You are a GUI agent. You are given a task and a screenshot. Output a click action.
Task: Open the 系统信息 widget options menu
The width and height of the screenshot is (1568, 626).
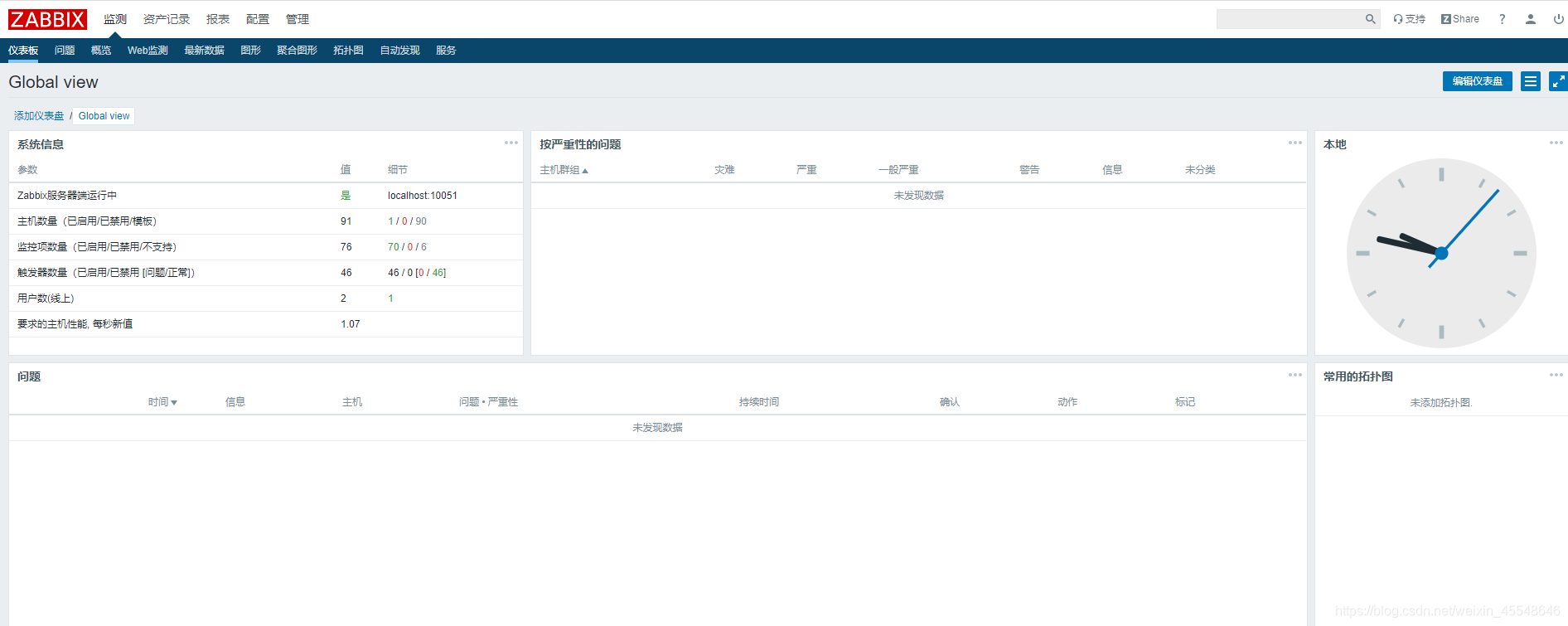[x=511, y=143]
